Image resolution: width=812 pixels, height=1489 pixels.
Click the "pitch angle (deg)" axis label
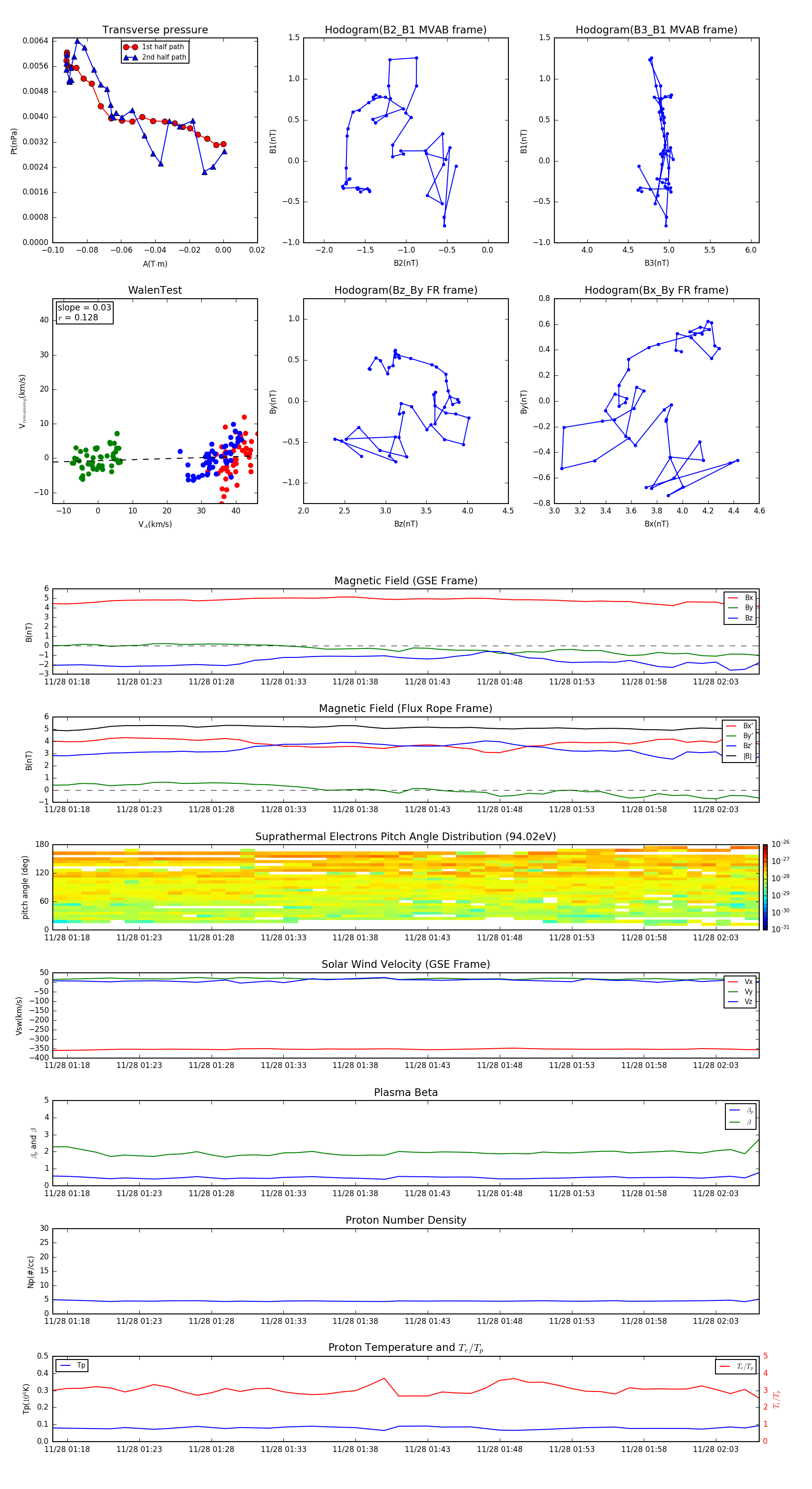click(x=25, y=887)
